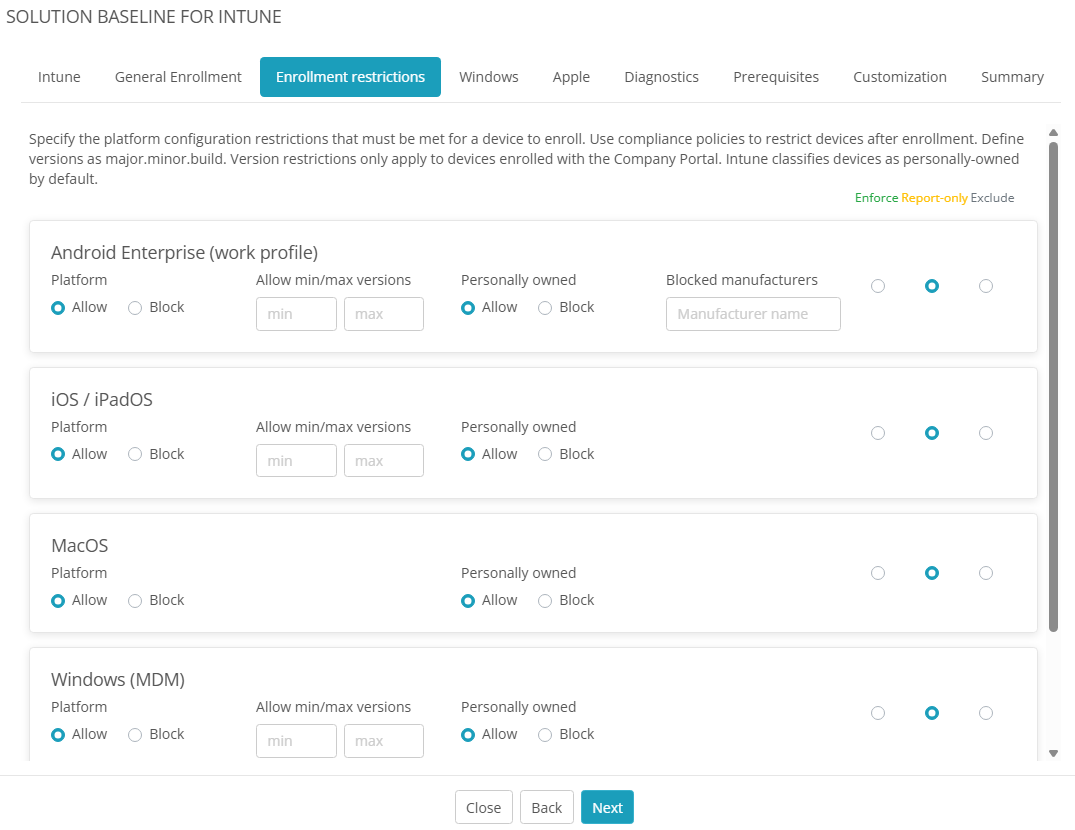The height and width of the screenshot is (830, 1075).
Task: Select Platform Allow for Windows (MDM)
Action: (58, 735)
